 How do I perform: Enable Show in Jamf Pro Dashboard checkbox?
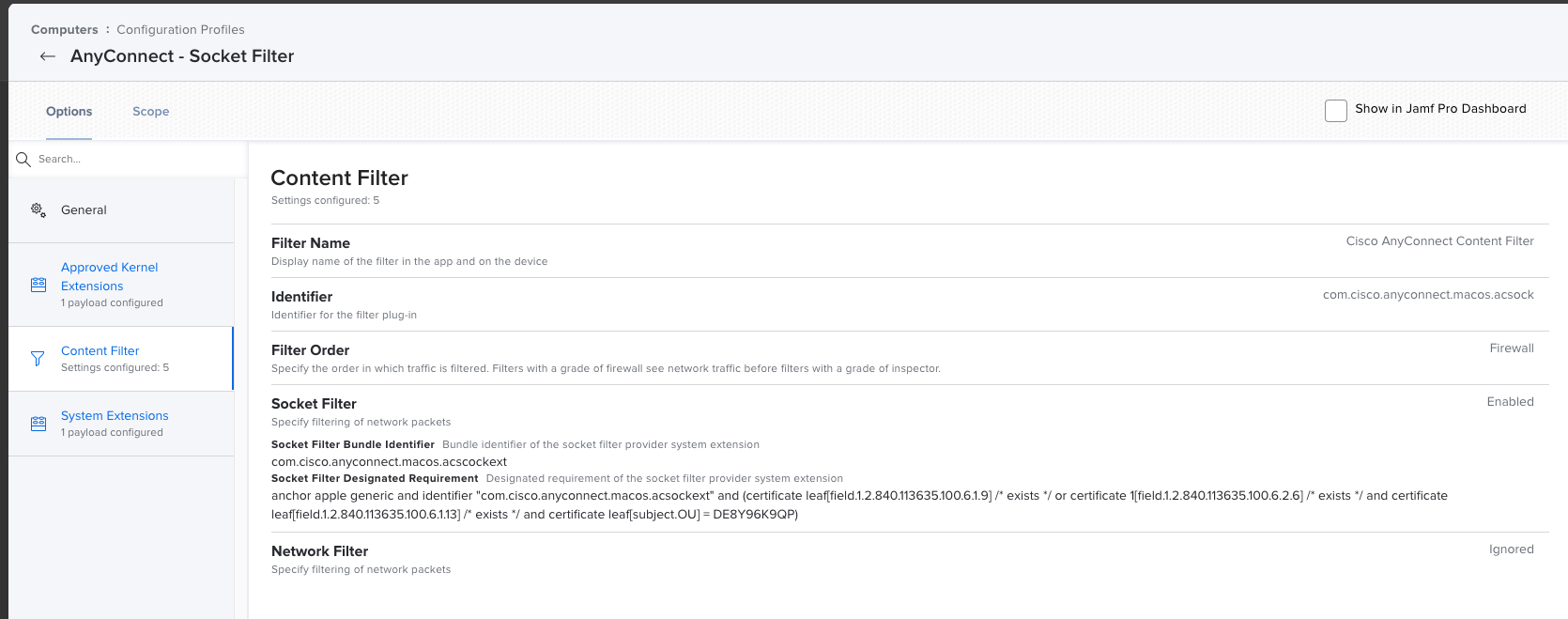[x=1336, y=111]
